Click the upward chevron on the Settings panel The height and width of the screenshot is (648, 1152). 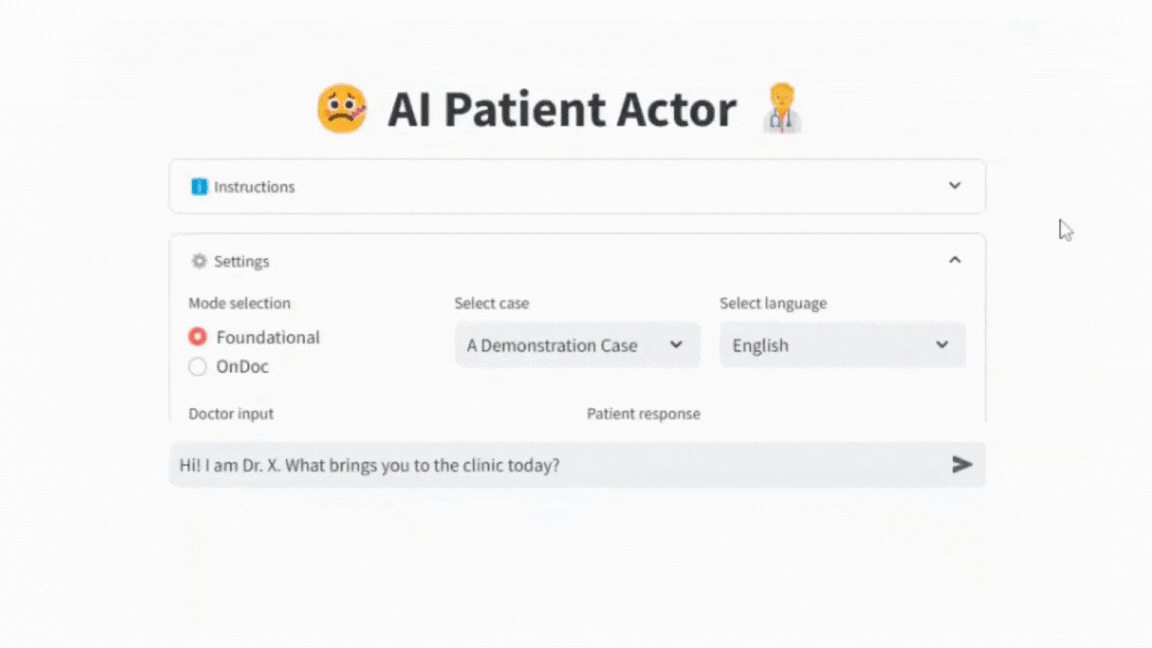click(955, 259)
